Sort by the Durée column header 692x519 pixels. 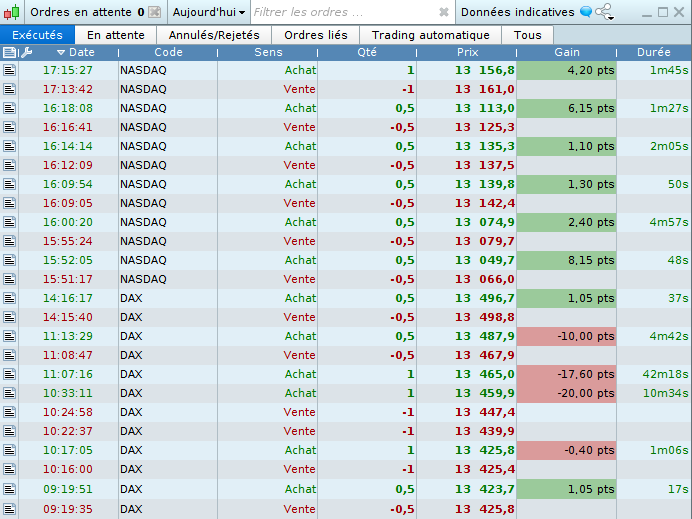click(x=654, y=52)
